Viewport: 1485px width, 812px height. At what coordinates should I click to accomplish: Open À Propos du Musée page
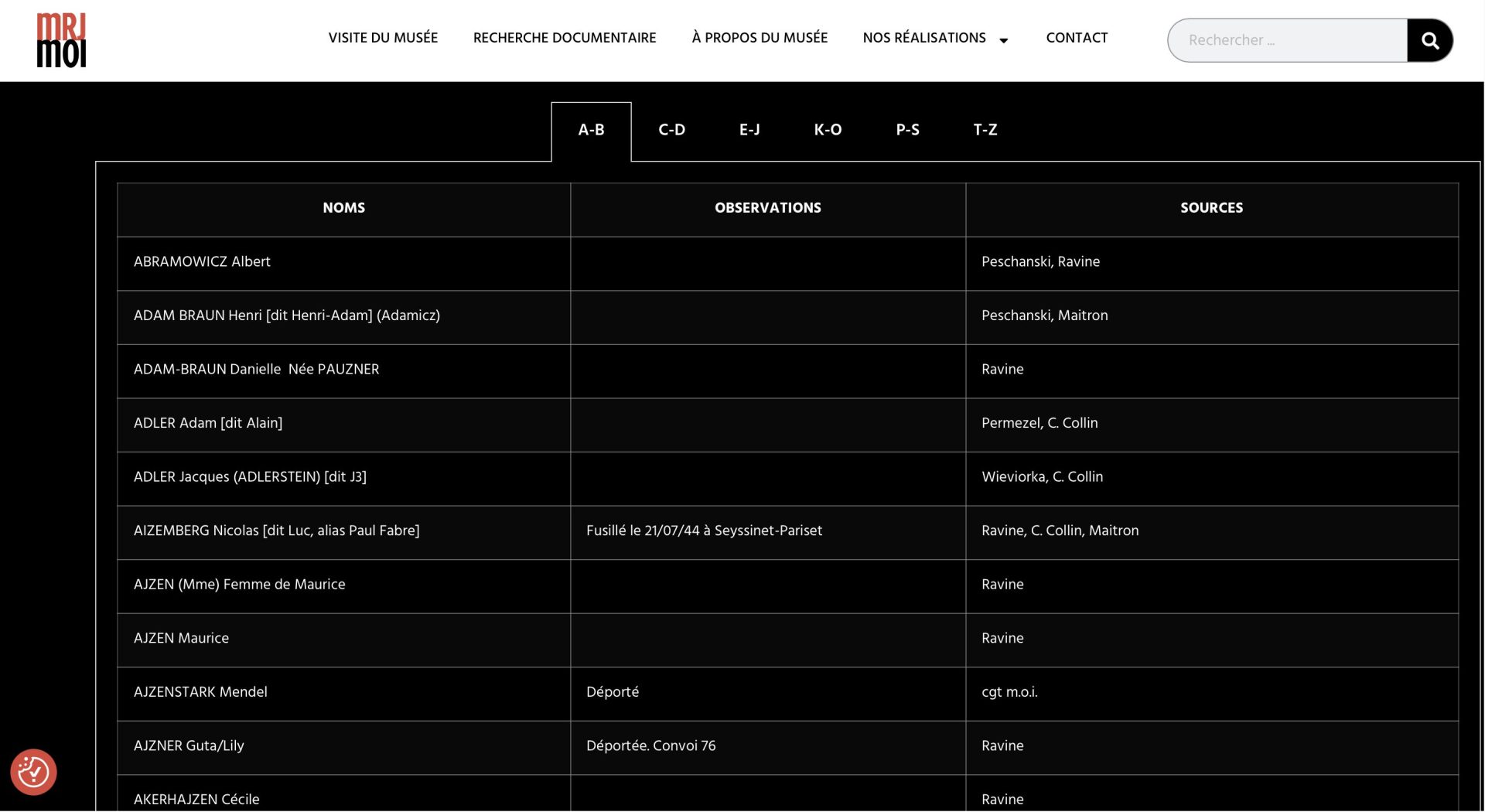[759, 38]
